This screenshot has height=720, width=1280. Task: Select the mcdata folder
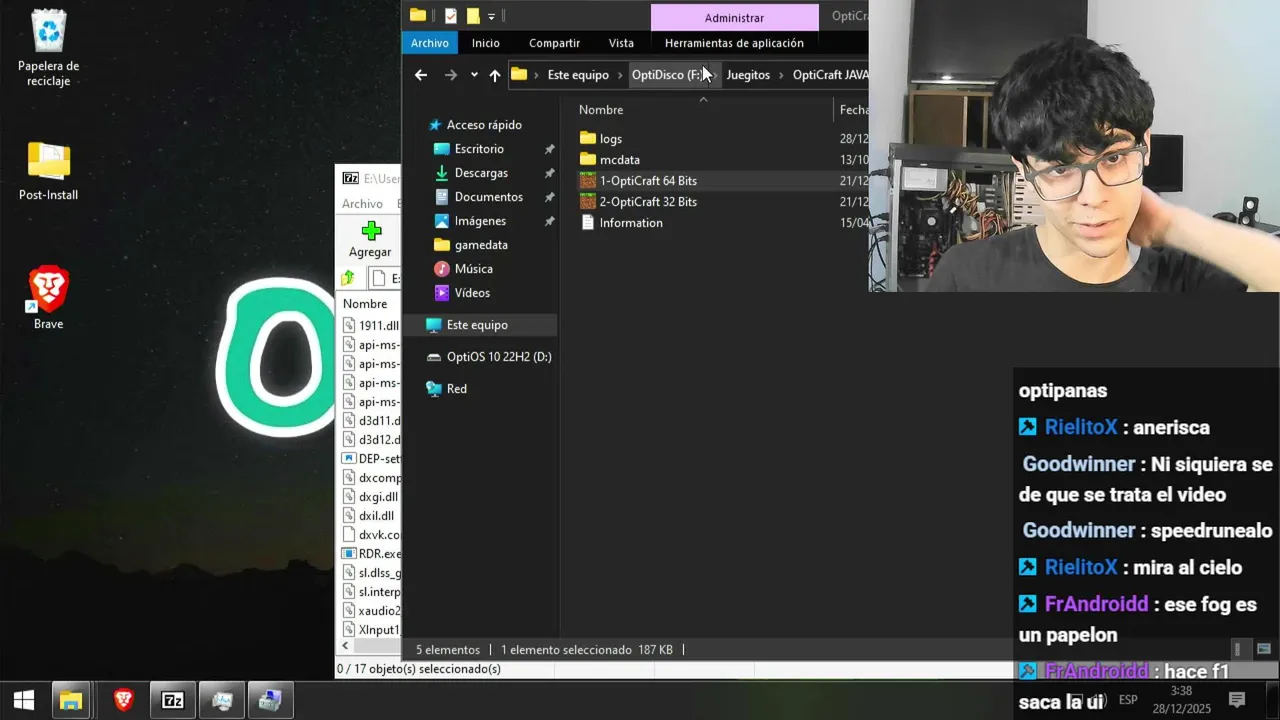pos(619,160)
